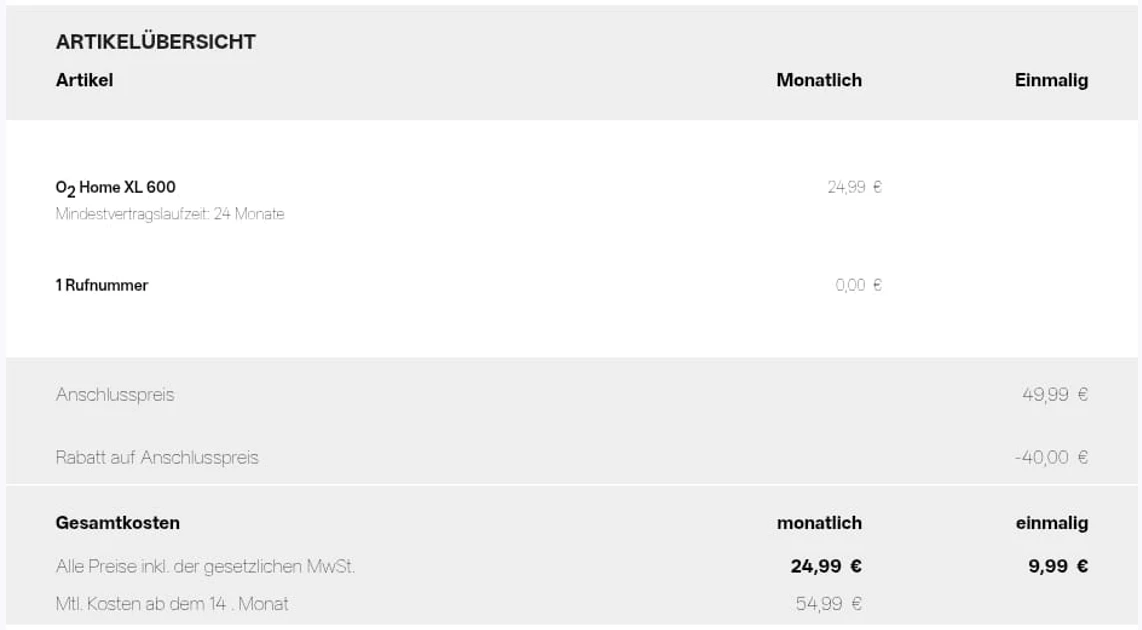Select the einmalig label in Gesamtkosten row
This screenshot has width=1142, height=630.
click(x=1051, y=523)
